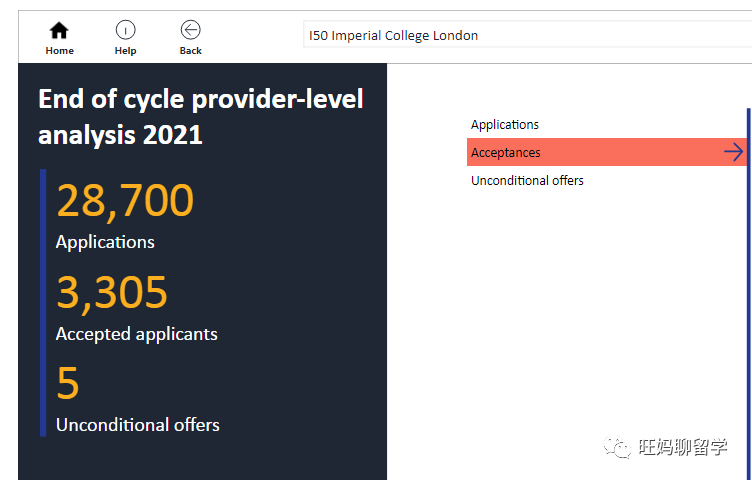Click the Accepted applicants label in dark panel

point(137,334)
